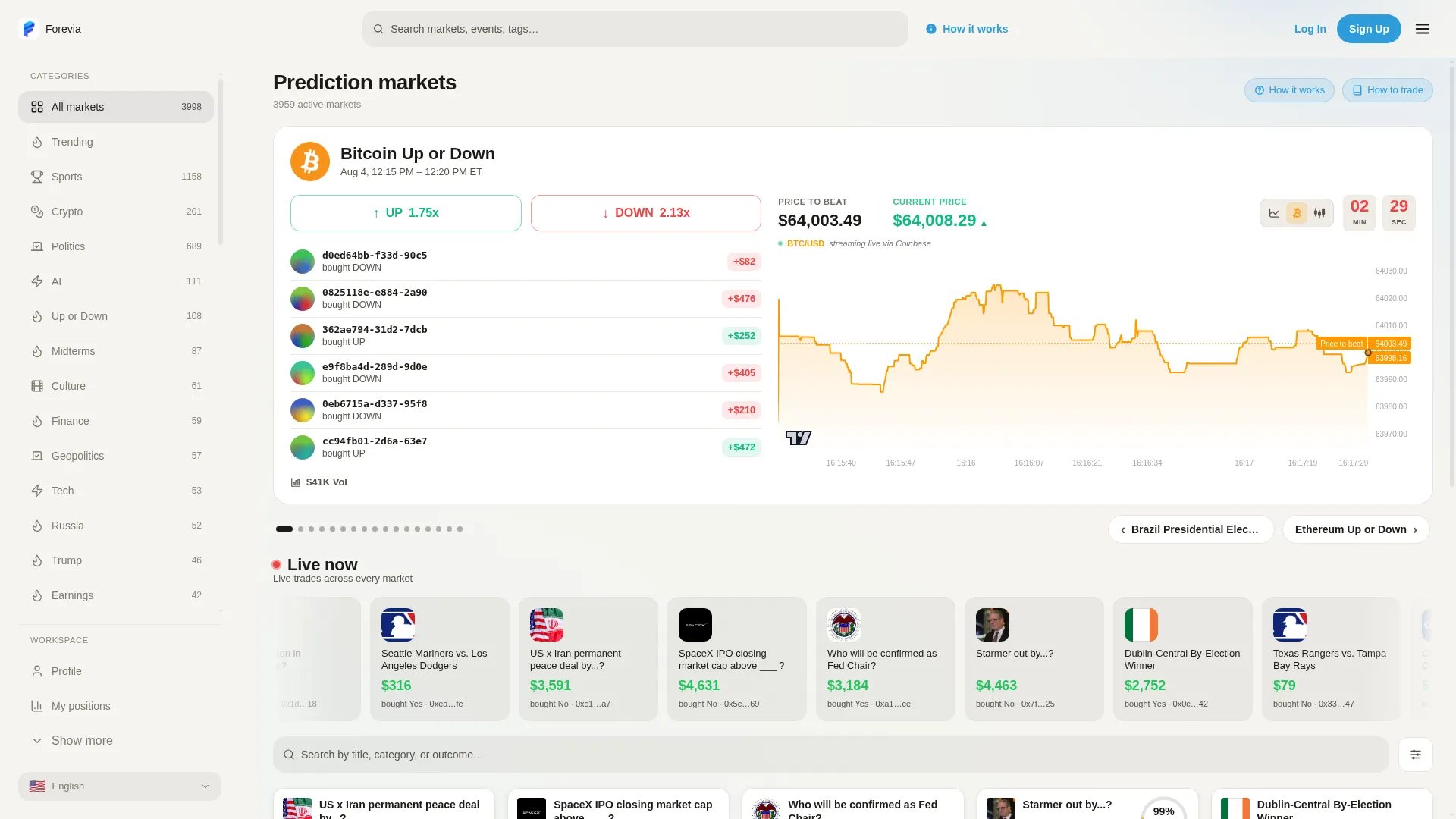This screenshot has width=1456, height=819.
Task: Click the SpaceX logo on the live IPO card
Action: coord(695,625)
